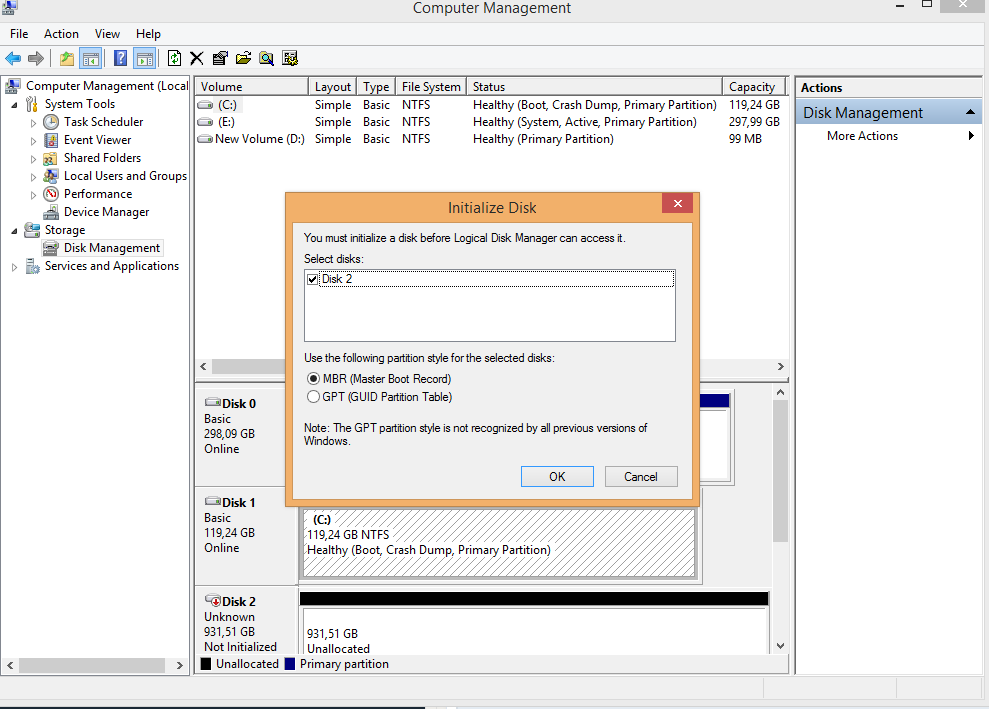
Task: Click the open folder toolbar icon
Action: (x=243, y=59)
